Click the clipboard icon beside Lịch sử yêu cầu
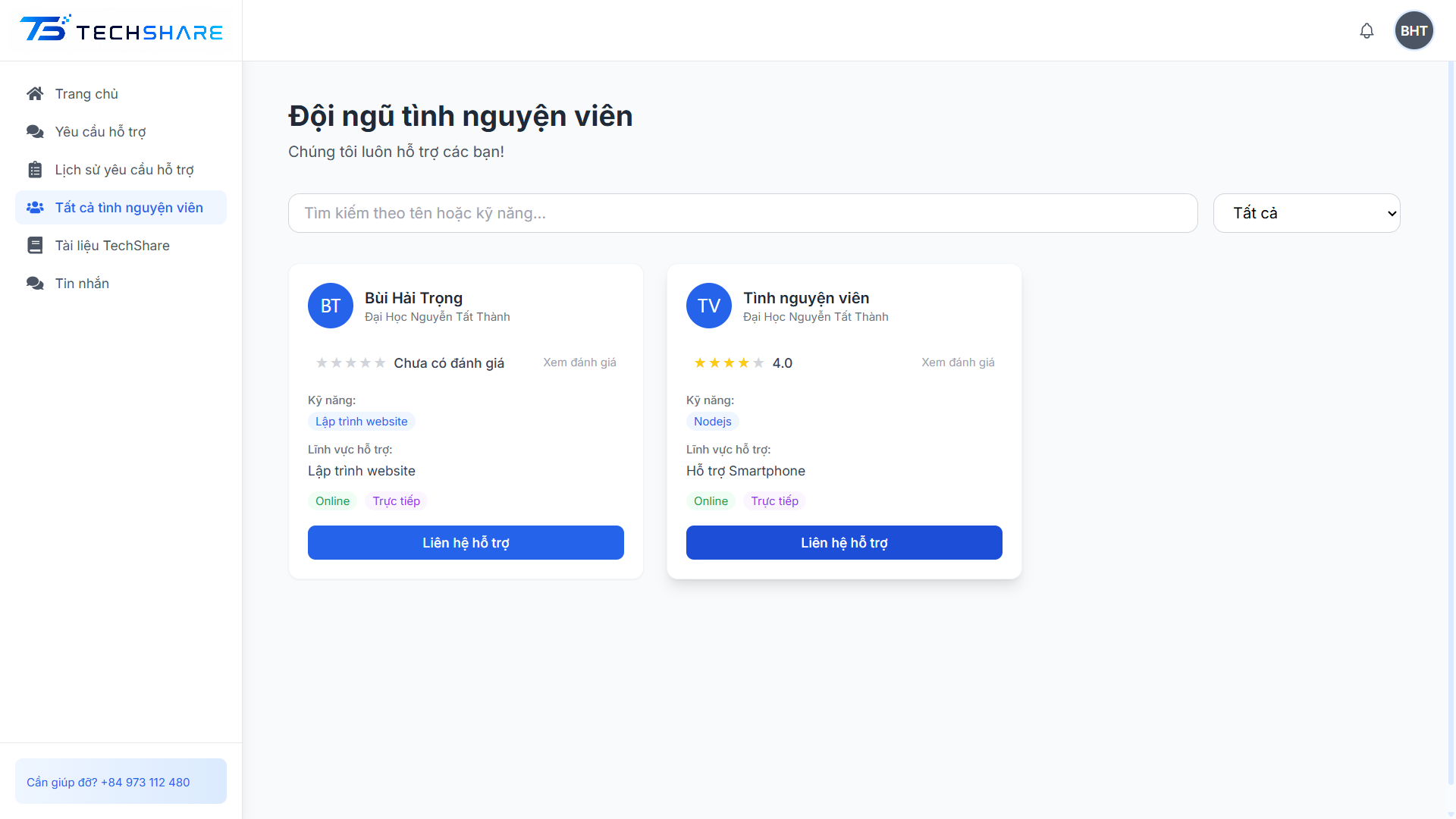The width and height of the screenshot is (1456, 819). pos(35,169)
